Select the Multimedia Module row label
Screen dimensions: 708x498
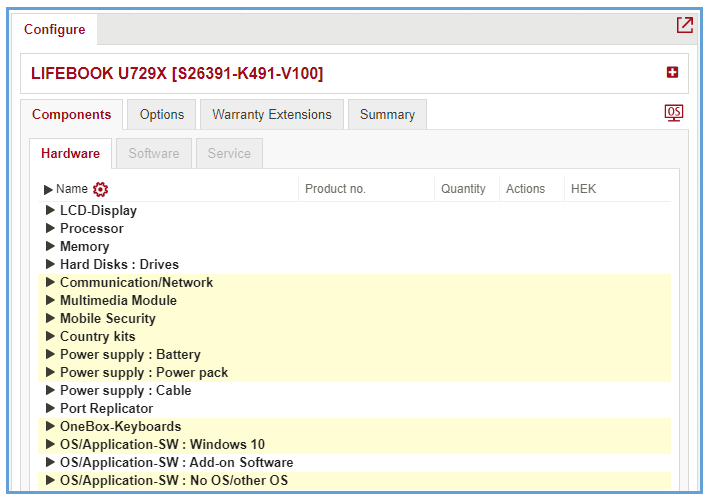coord(118,301)
